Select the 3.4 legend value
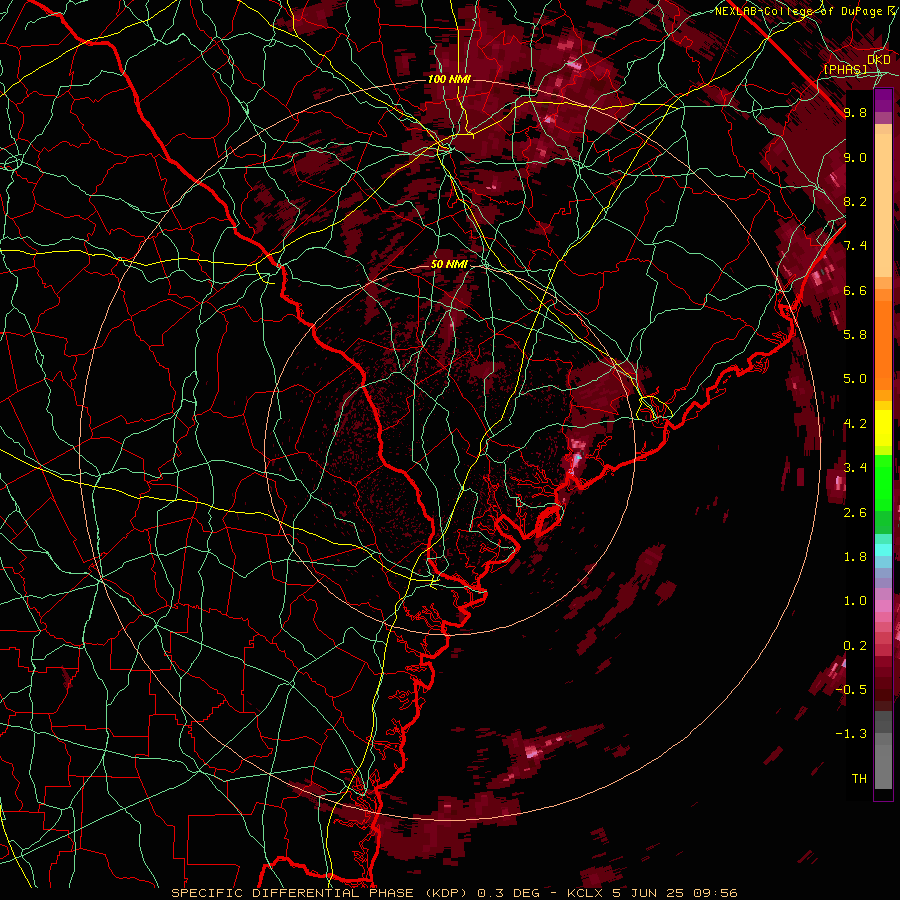Image resolution: width=900 pixels, height=900 pixels. click(x=855, y=467)
